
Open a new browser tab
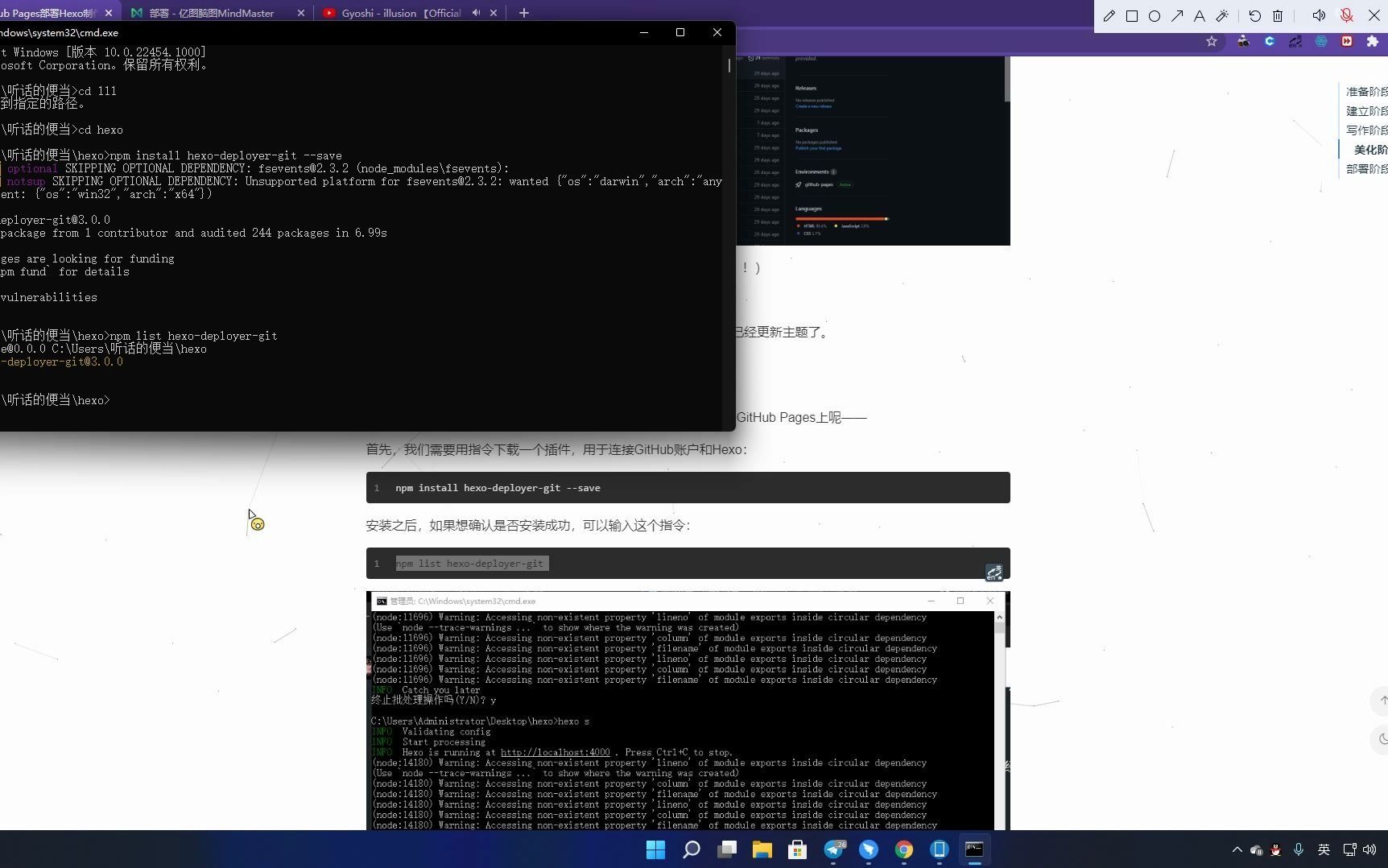[524, 13]
